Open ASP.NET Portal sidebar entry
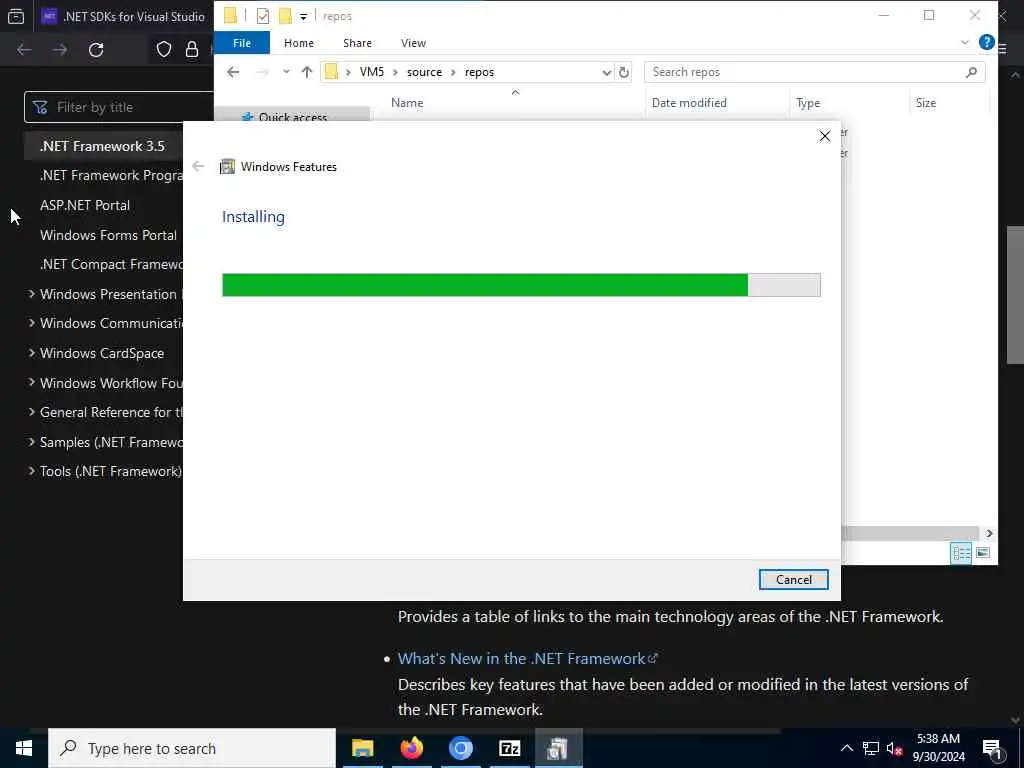The image size is (1024, 768). (85, 205)
